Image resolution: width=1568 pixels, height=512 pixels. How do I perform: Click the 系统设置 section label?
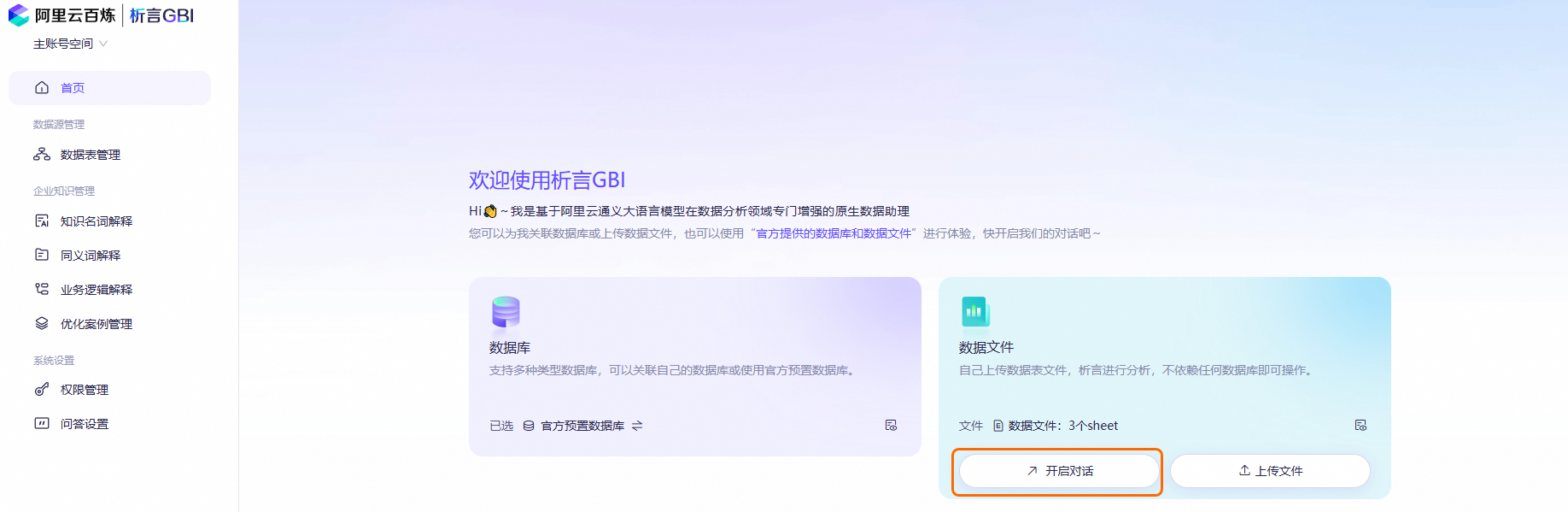(54, 360)
